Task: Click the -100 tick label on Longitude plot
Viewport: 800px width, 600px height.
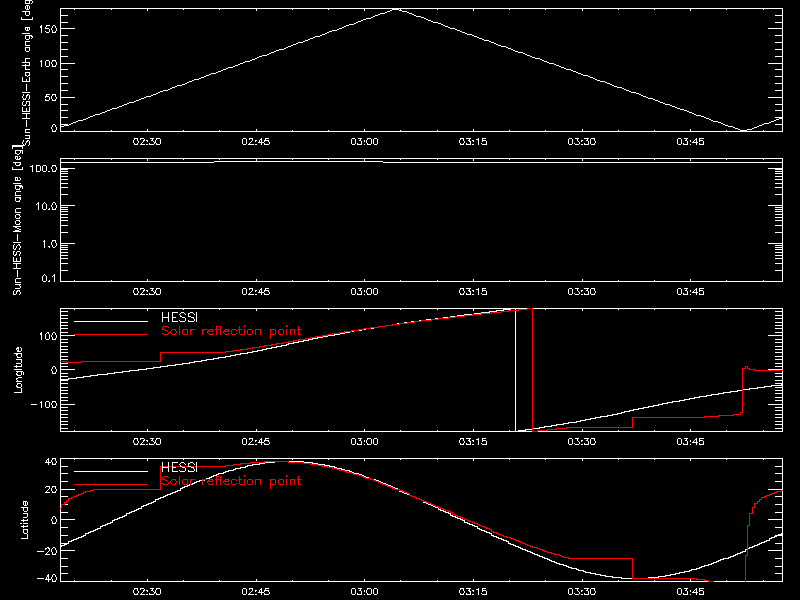Action: click(44, 404)
